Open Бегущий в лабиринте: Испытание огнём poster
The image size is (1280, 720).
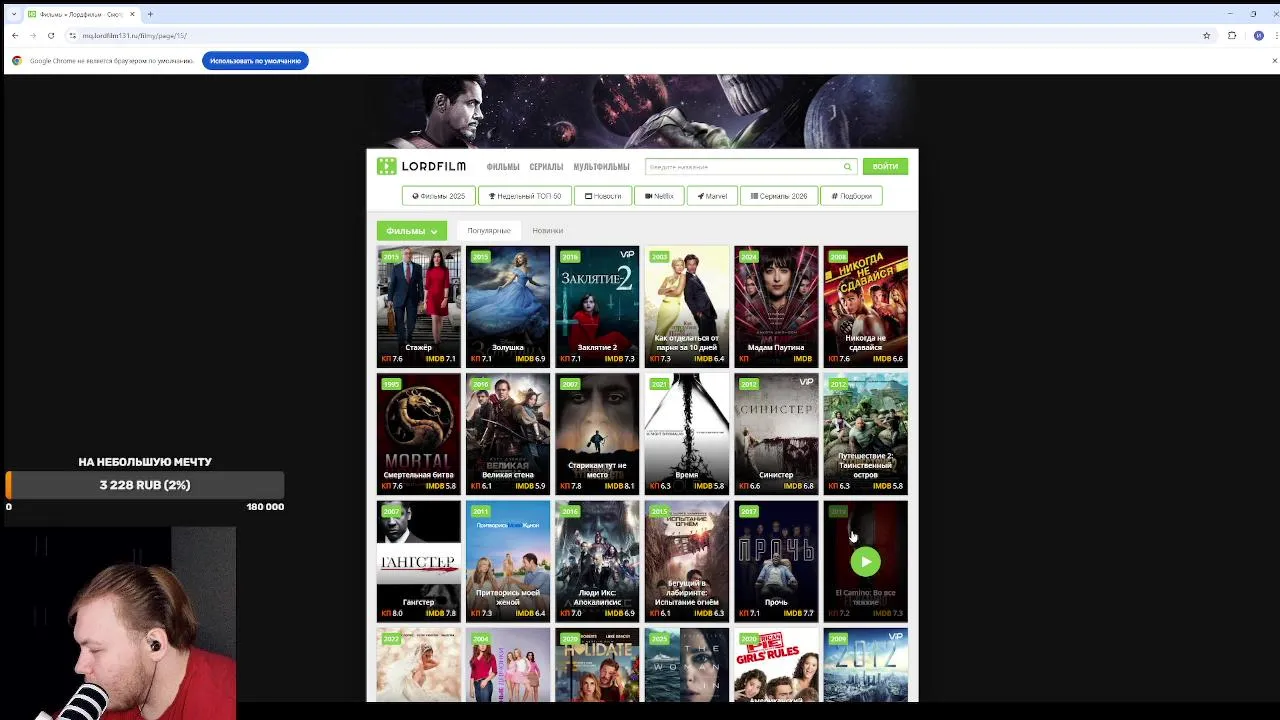pyautogui.click(x=687, y=561)
